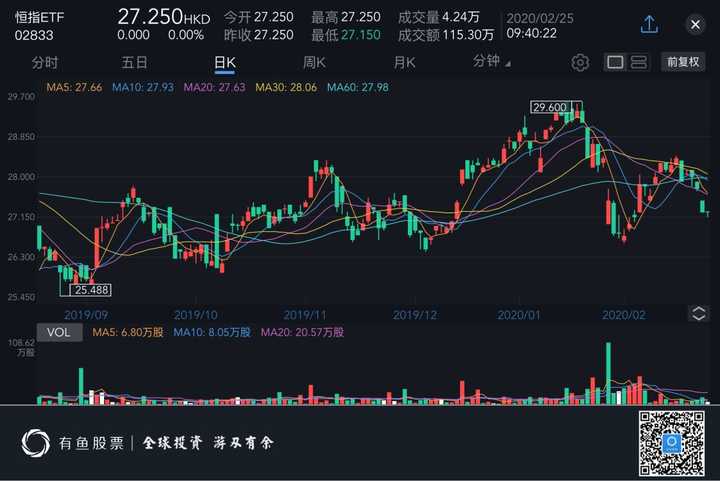Close the chart with the X button
The width and height of the screenshot is (720, 481).
[x=695, y=24]
